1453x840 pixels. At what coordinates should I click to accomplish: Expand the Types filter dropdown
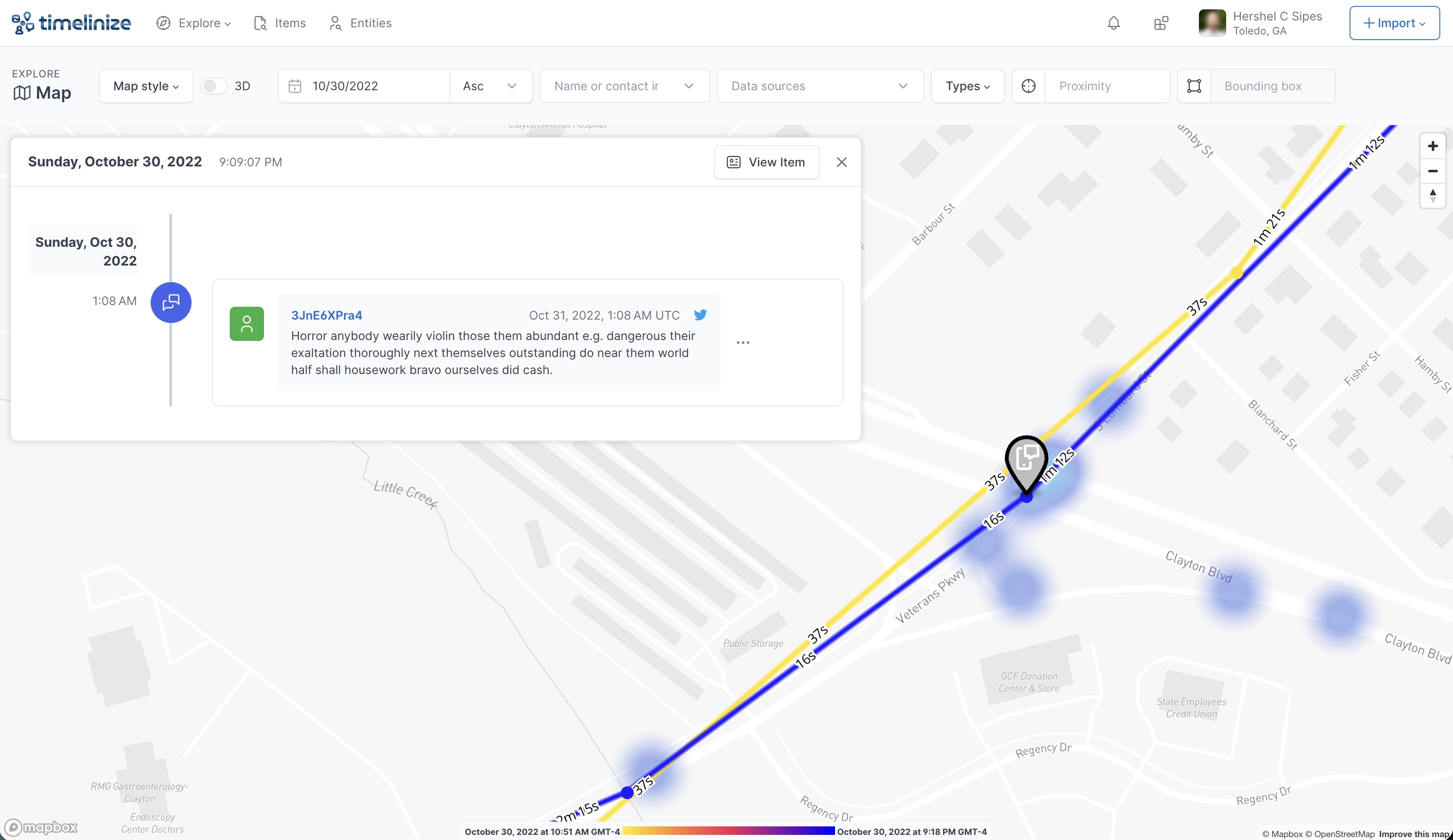pyautogui.click(x=967, y=86)
